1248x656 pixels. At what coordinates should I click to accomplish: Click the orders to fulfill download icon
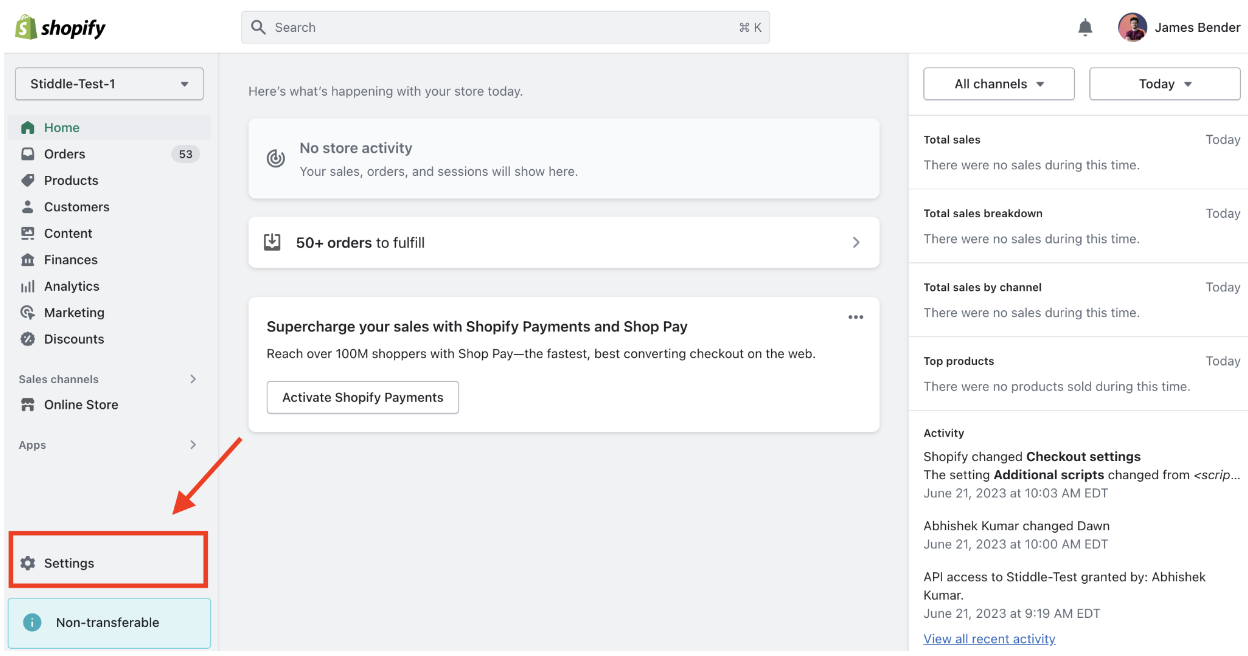272,242
